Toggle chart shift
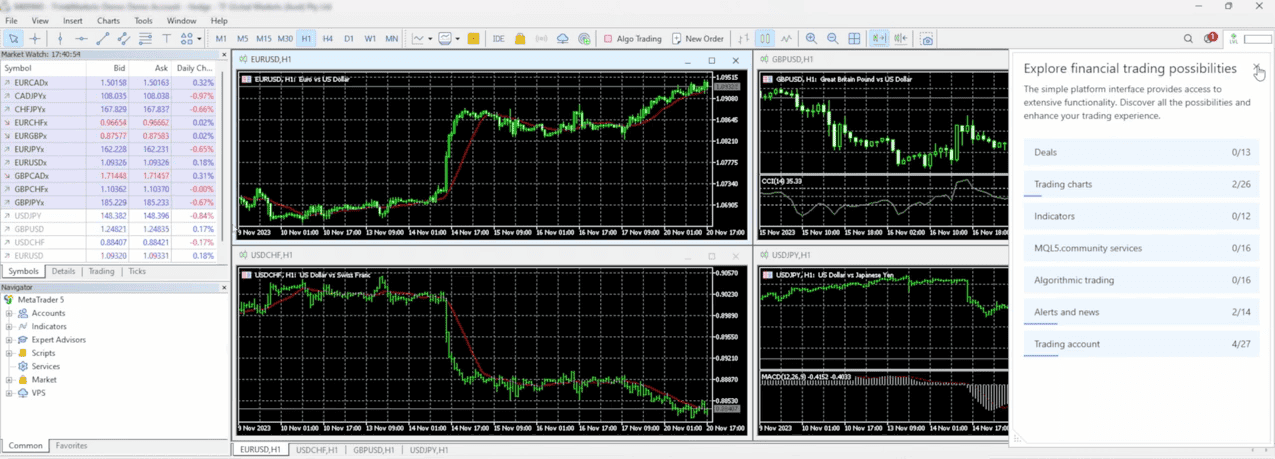 (x=900, y=39)
